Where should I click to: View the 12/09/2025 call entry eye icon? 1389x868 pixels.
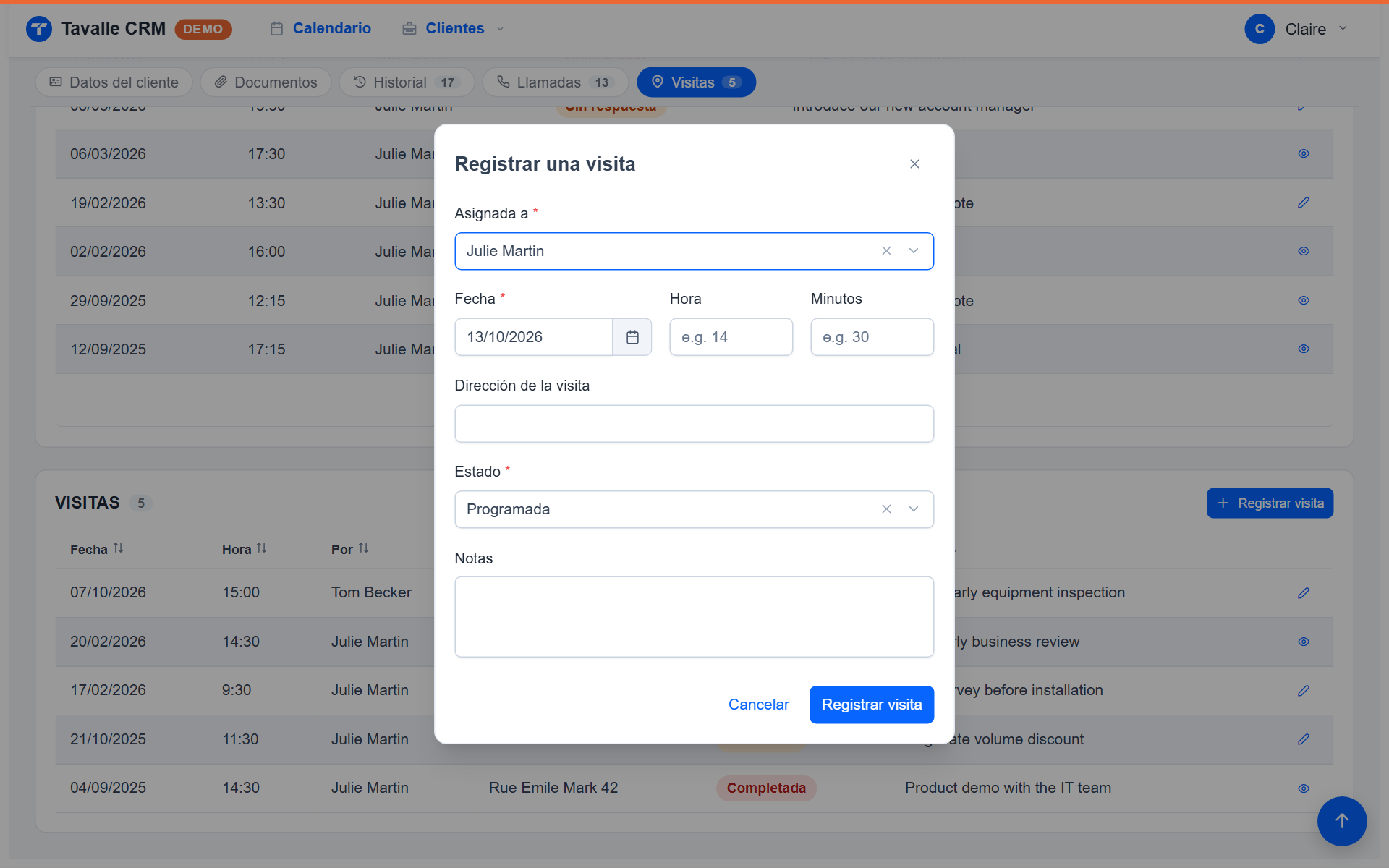point(1304,349)
